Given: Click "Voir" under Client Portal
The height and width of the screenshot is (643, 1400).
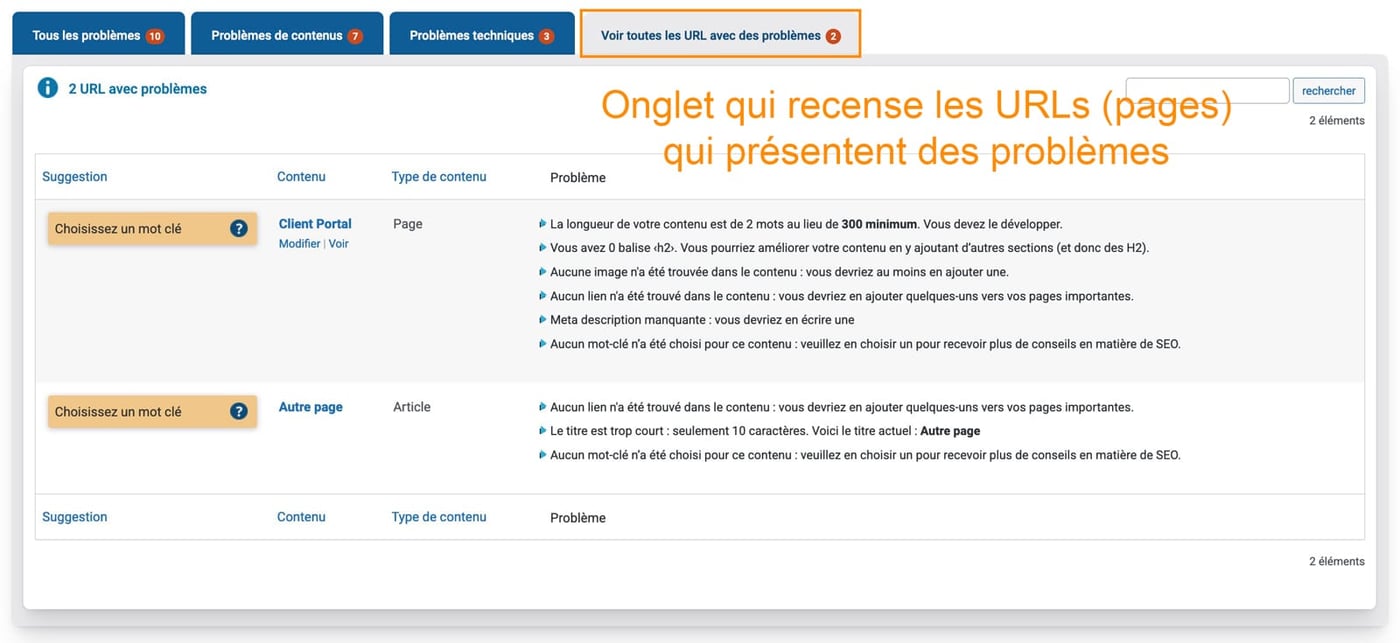Looking at the screenshot, I should pos(339,243).
